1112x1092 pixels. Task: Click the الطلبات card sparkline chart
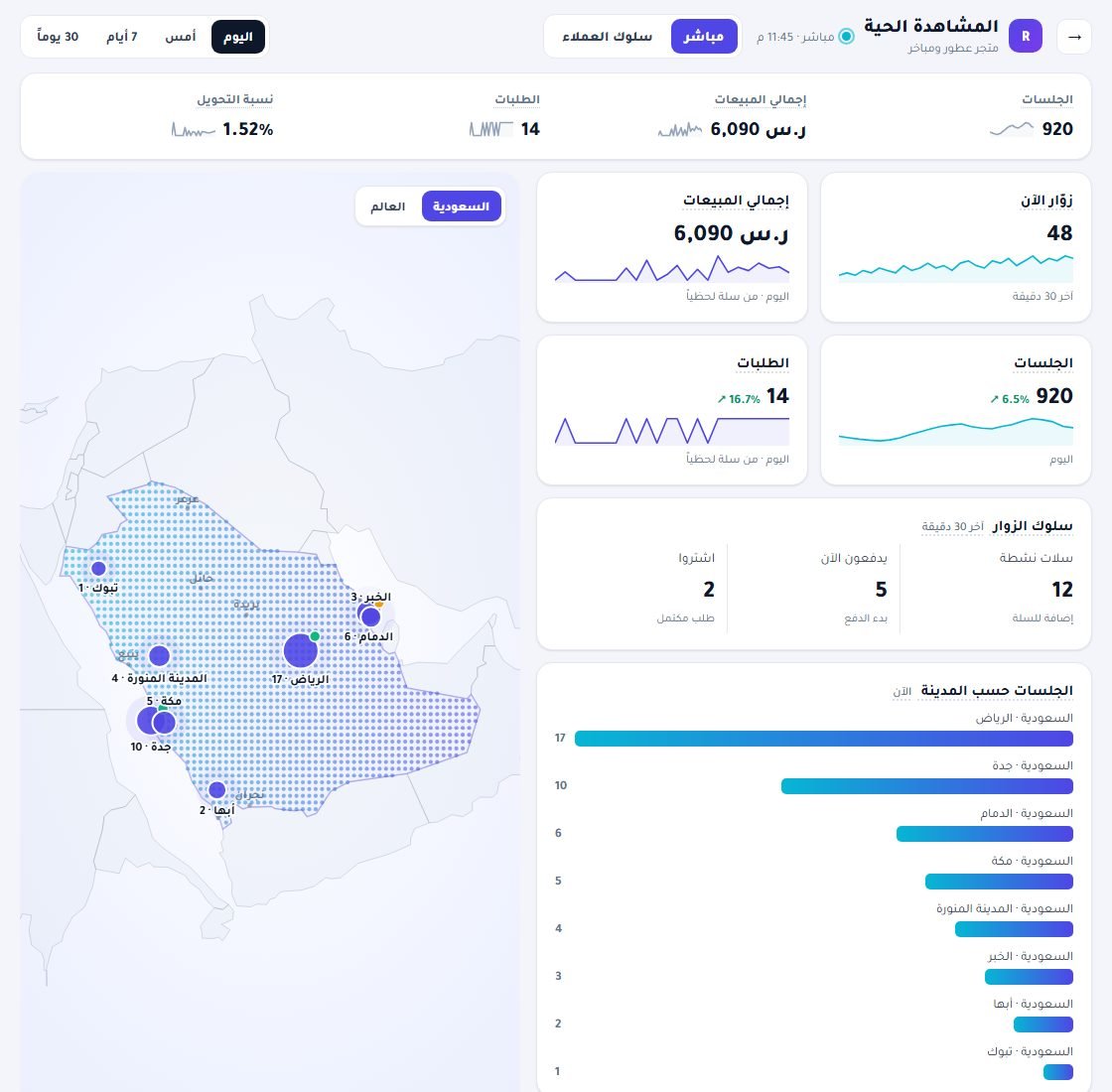point(671,431)
